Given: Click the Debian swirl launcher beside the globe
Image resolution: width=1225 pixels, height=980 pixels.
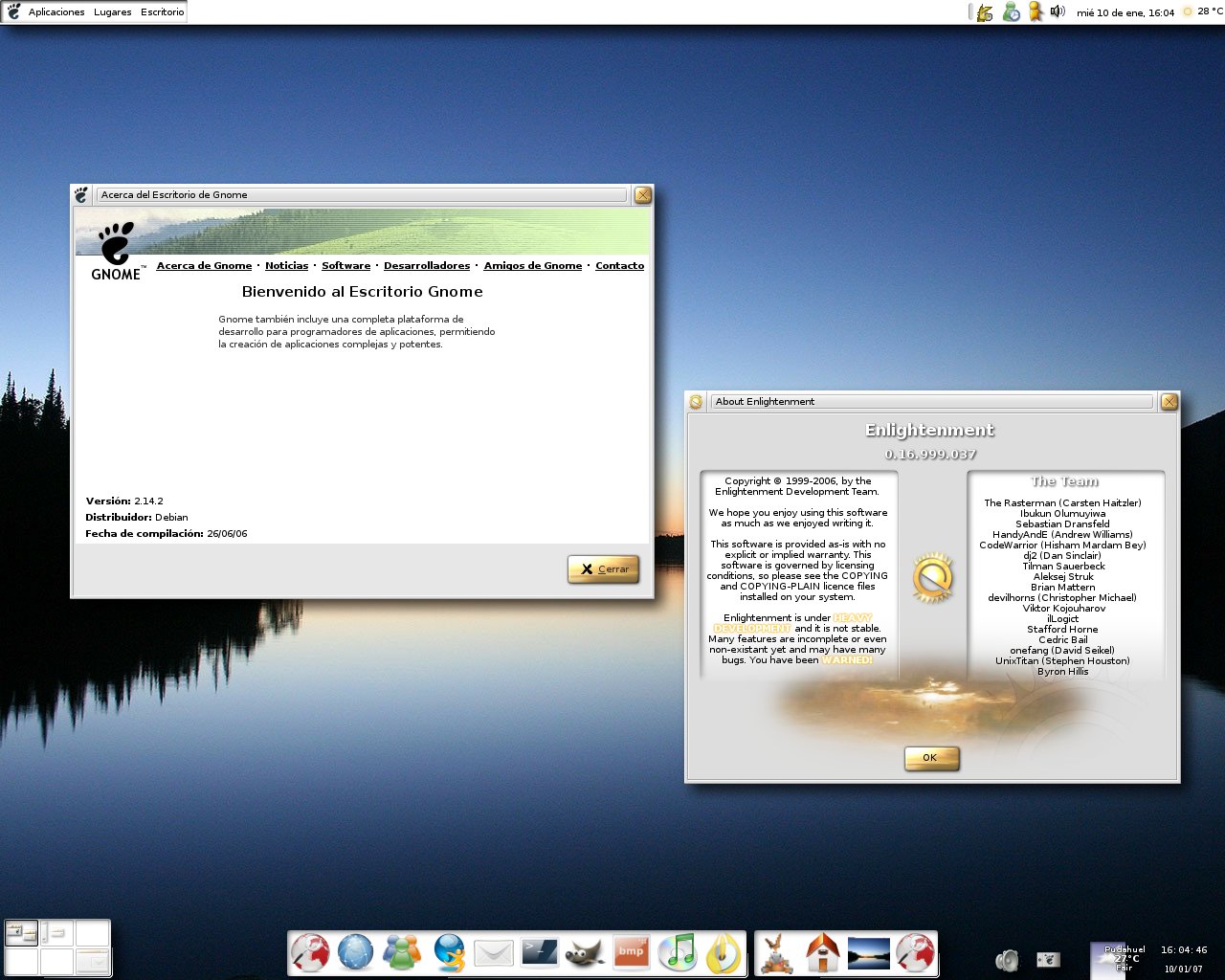Looking at the screenshot, I should tap(310, 953).
